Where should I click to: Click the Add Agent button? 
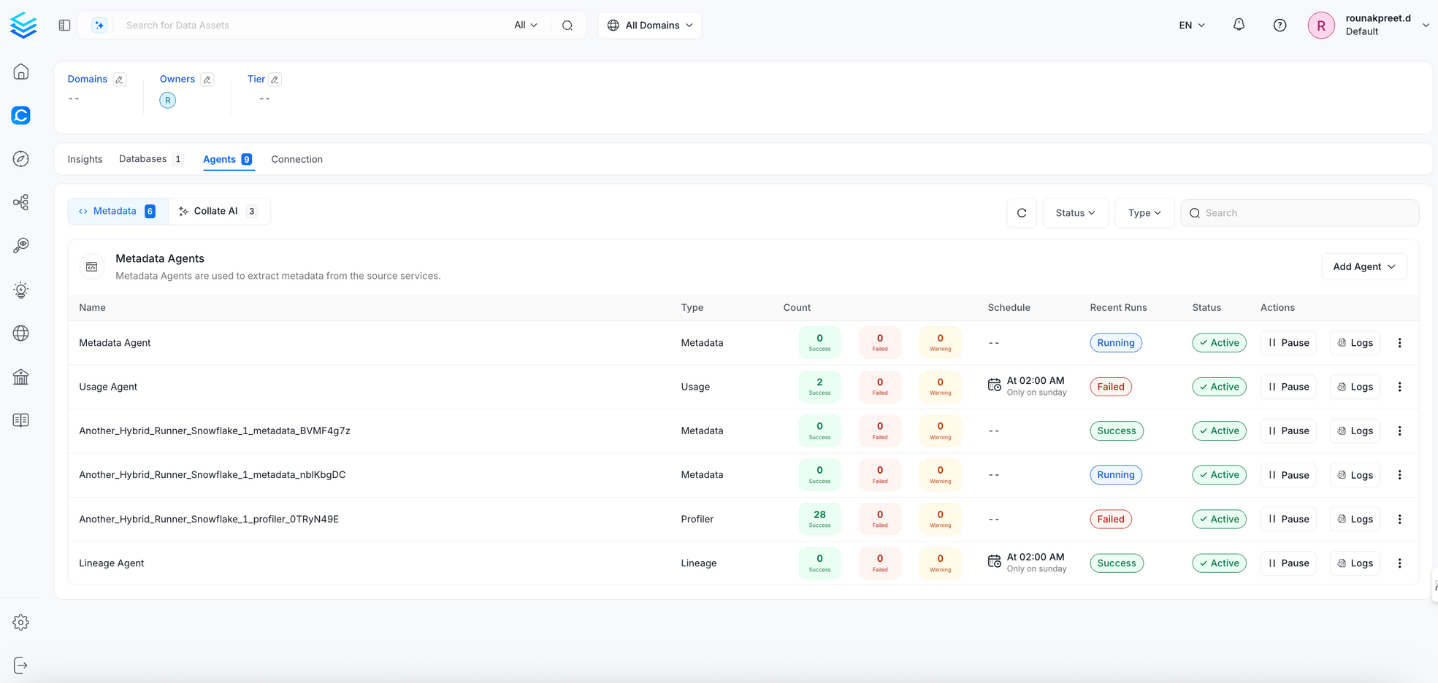click(x=1363, y=266)
